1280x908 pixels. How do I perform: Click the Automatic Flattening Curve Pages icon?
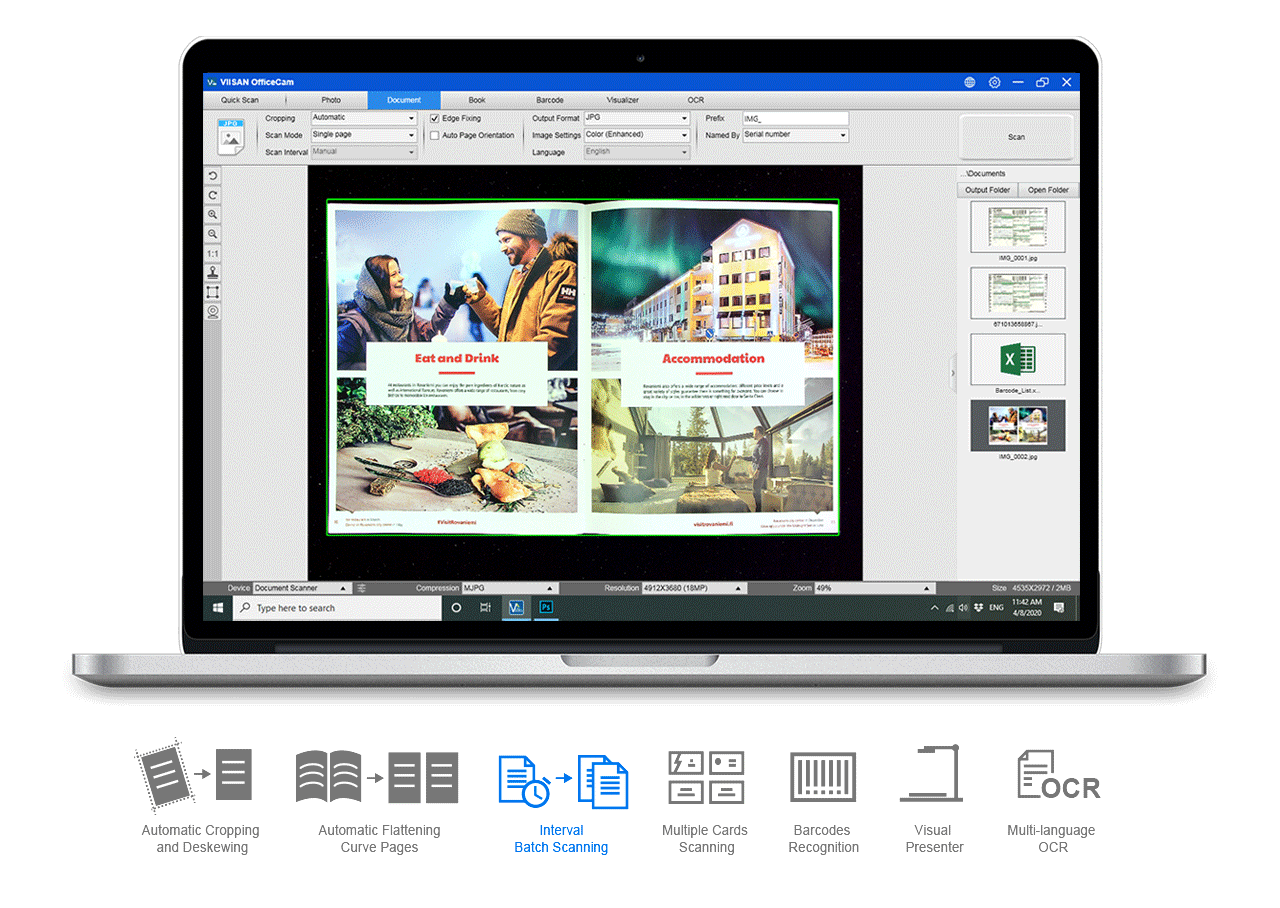tap(377, 777)
